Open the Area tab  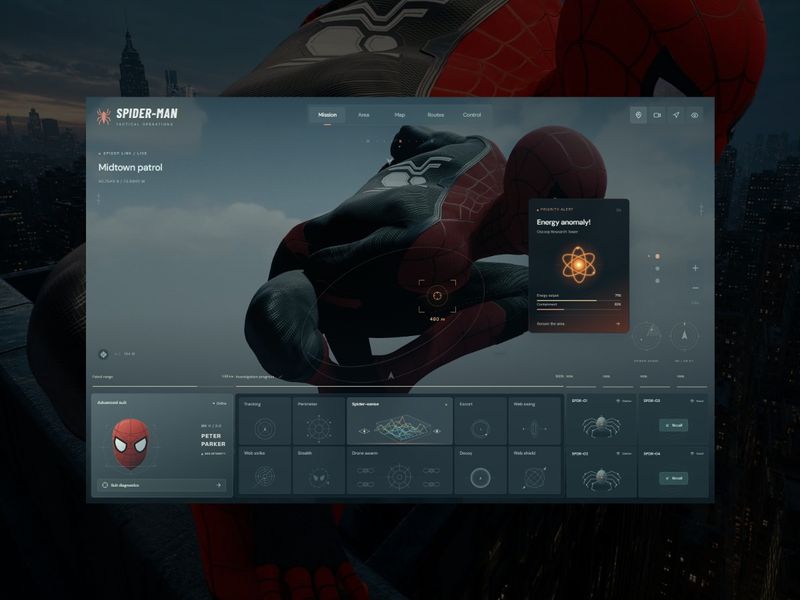[x=363, y=115]
